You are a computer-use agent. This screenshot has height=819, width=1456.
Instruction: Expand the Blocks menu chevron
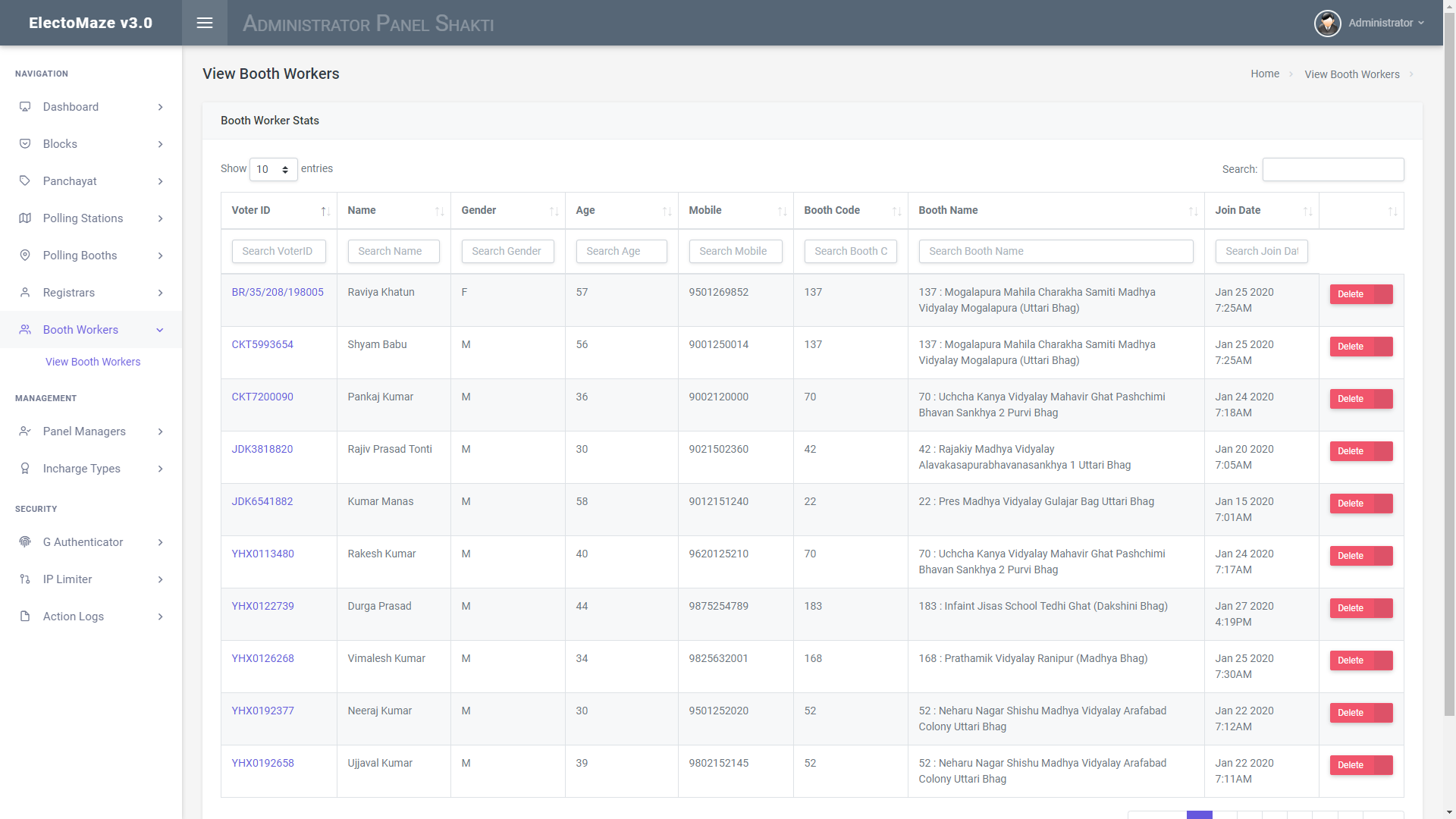tap(160, 144)
